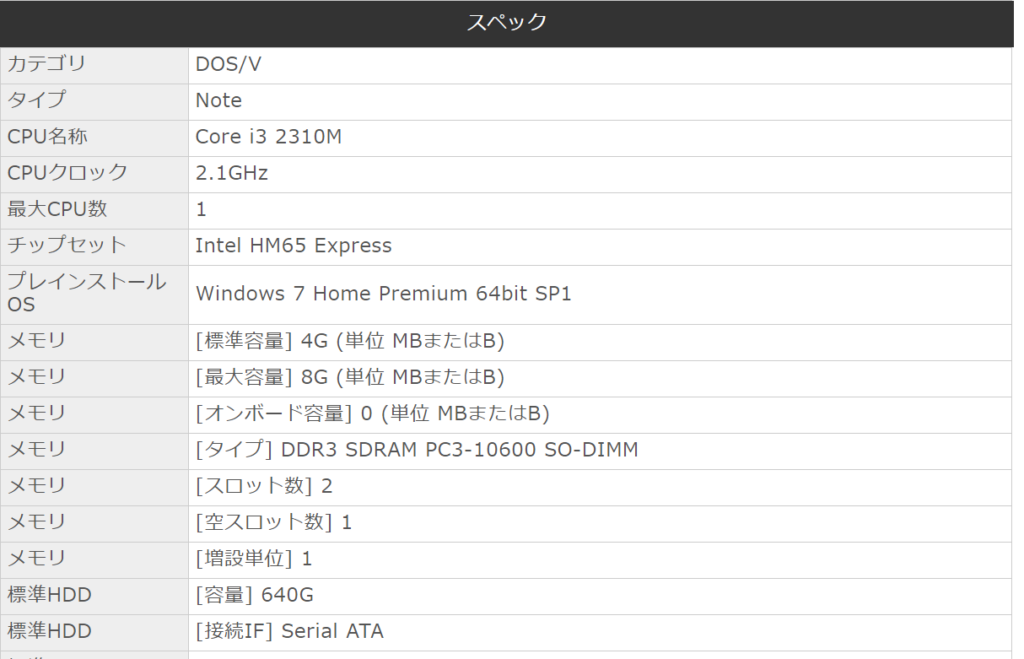Click the [標準容量] 4G memory value
The height and width of the screenshot is (659, 1024).
click(x=350, y=342)
